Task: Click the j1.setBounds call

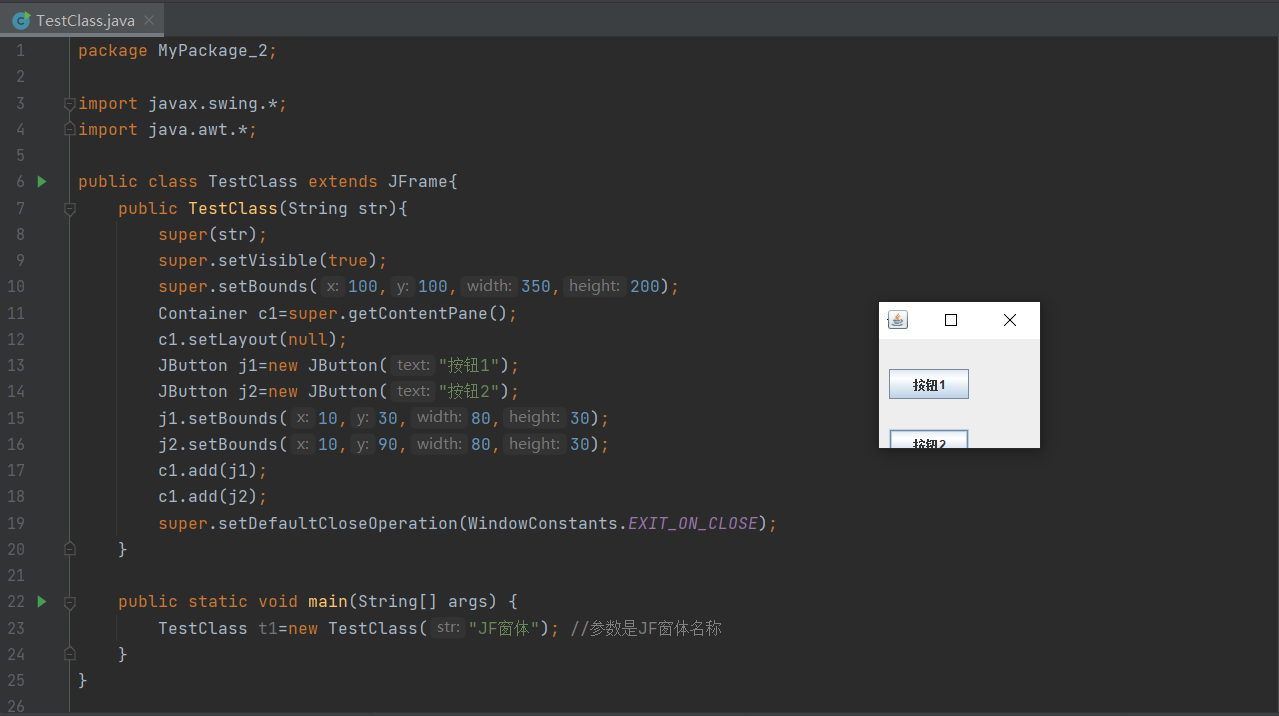Action: (x=218, y=418)
